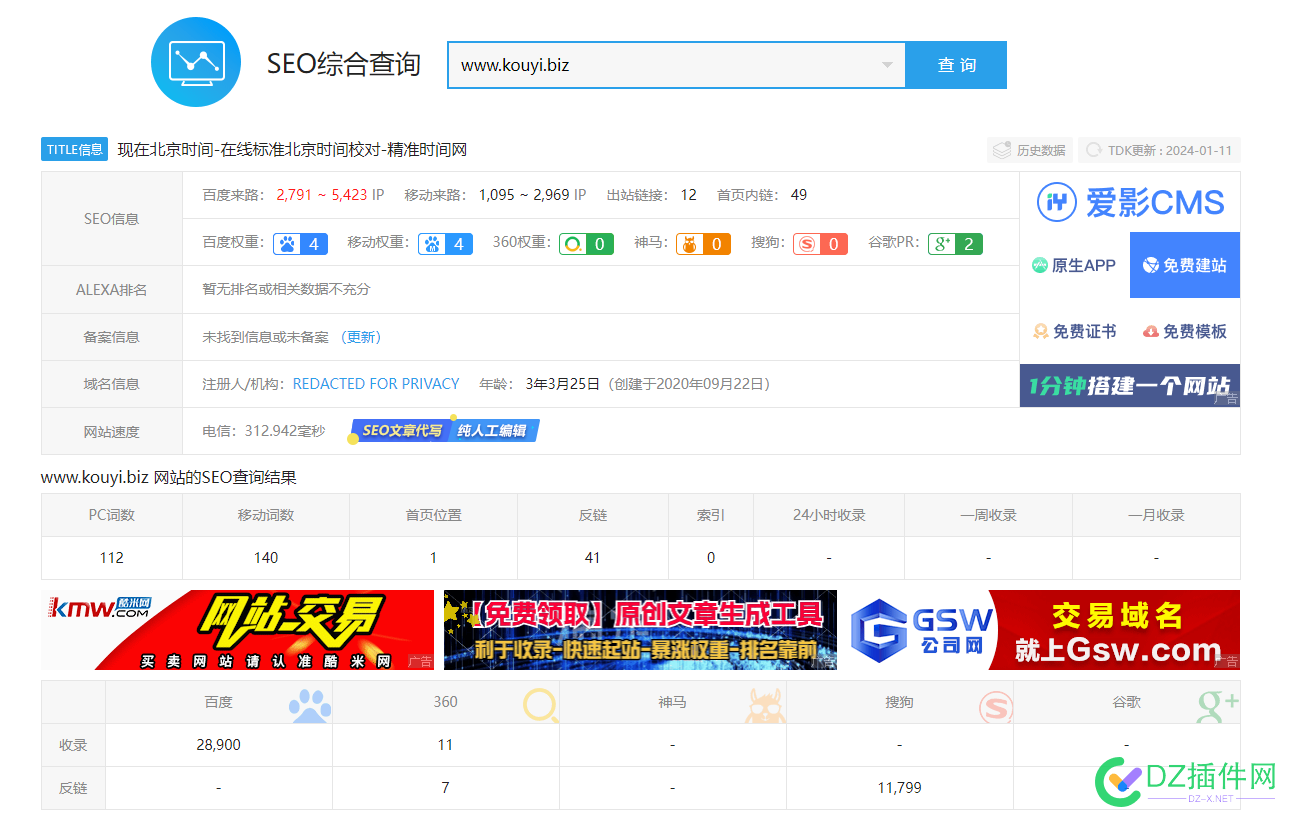
Task: Click the 原创文章生成工具 banner ad
Action: [x=640, y=630]
